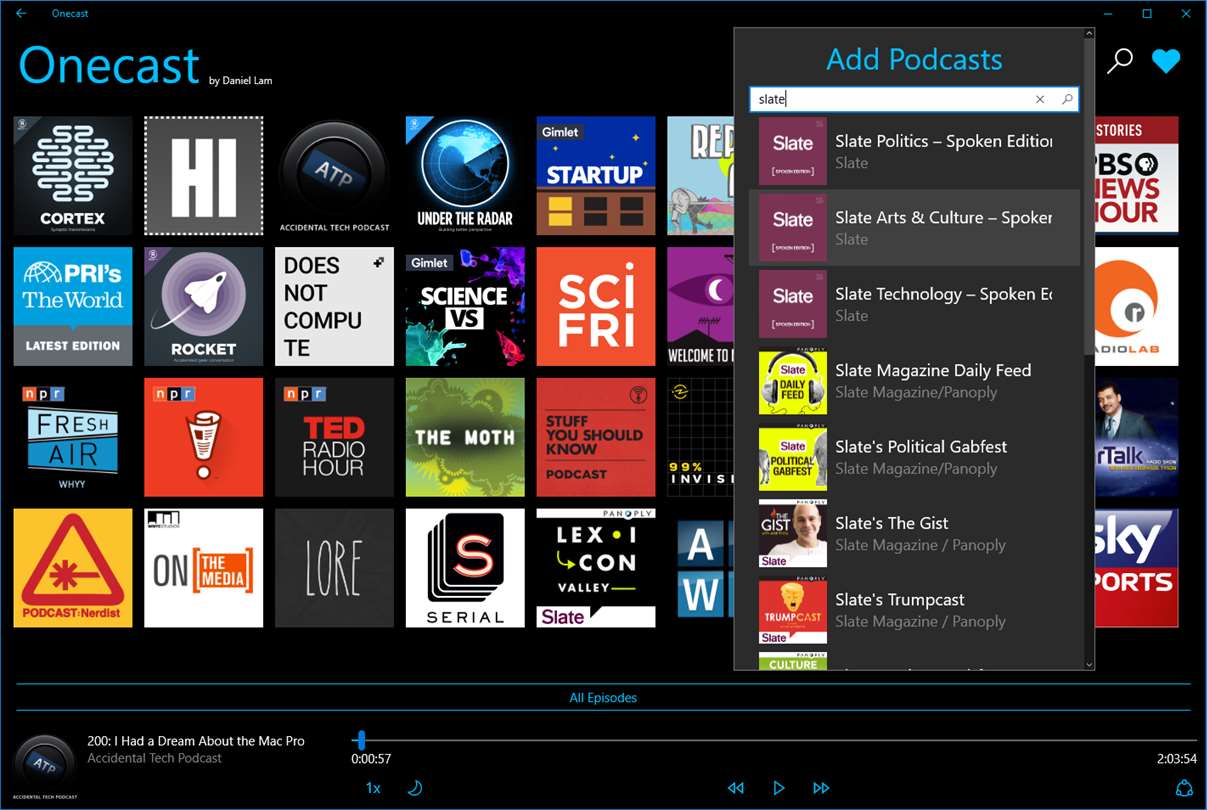Open the Cortex podcast tile

click(73, 176)
